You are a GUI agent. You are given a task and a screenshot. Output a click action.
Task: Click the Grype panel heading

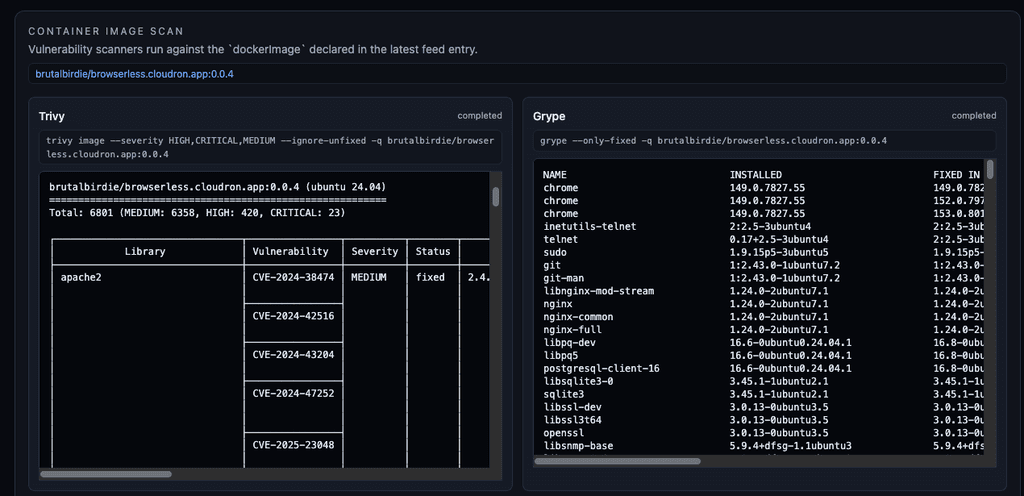click(x=549, y=116)
